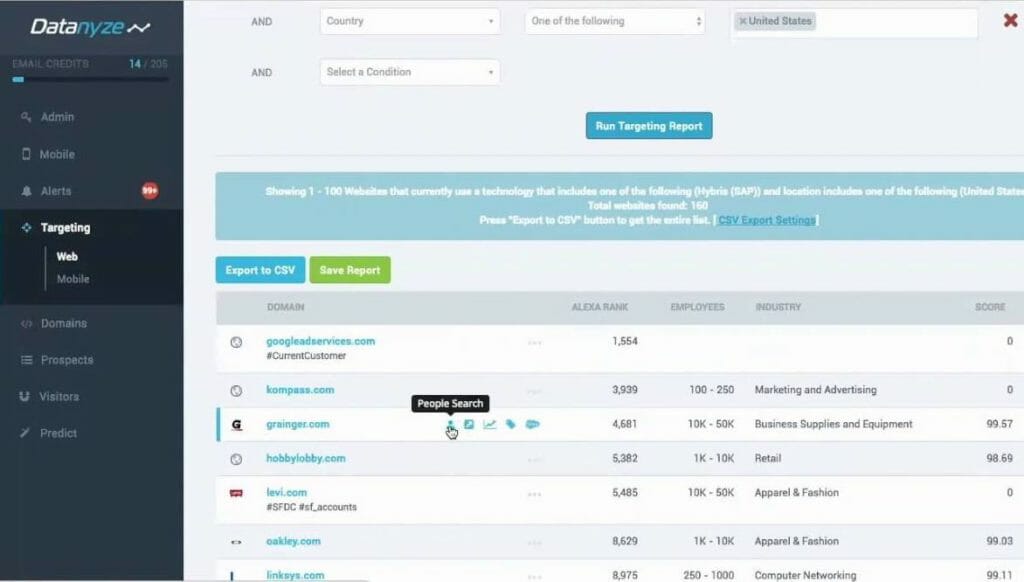Click the grainger.com favicon
Screen dimensions: 1024x582
tap(236, 425)
